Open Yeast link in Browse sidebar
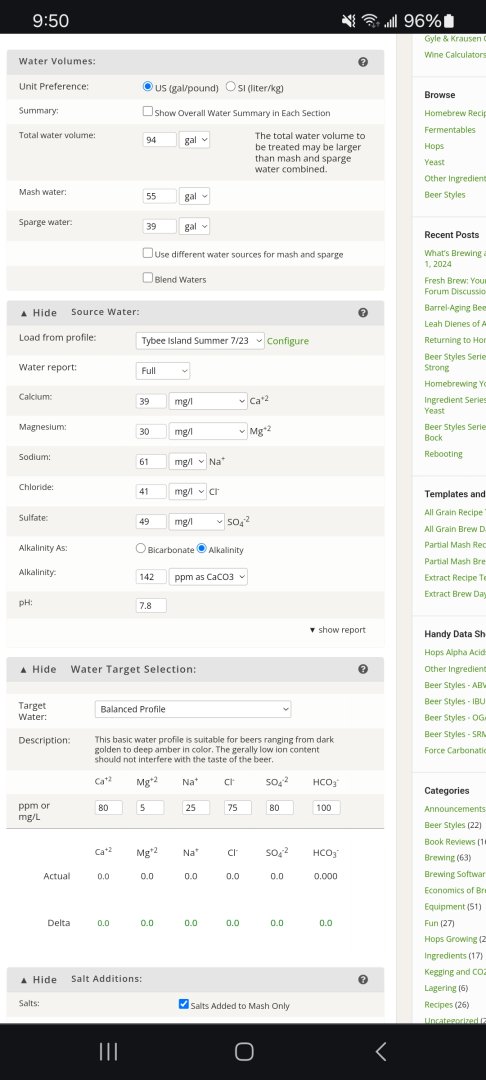Image resolution: width=486 pixels, height=1080 pixels. click(434, 163)
